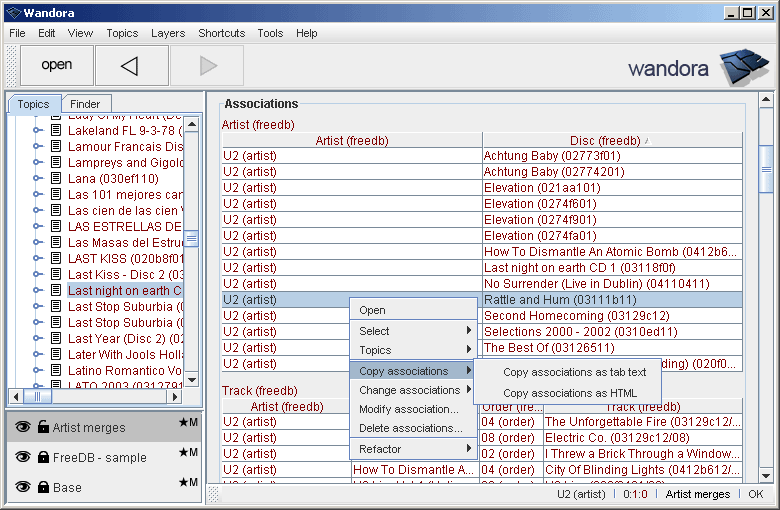The height and width of the screenshot is (510, 780).
Task: Click the closed lock icon on FreeDB - sample layer
Action: tap(43, 457)
